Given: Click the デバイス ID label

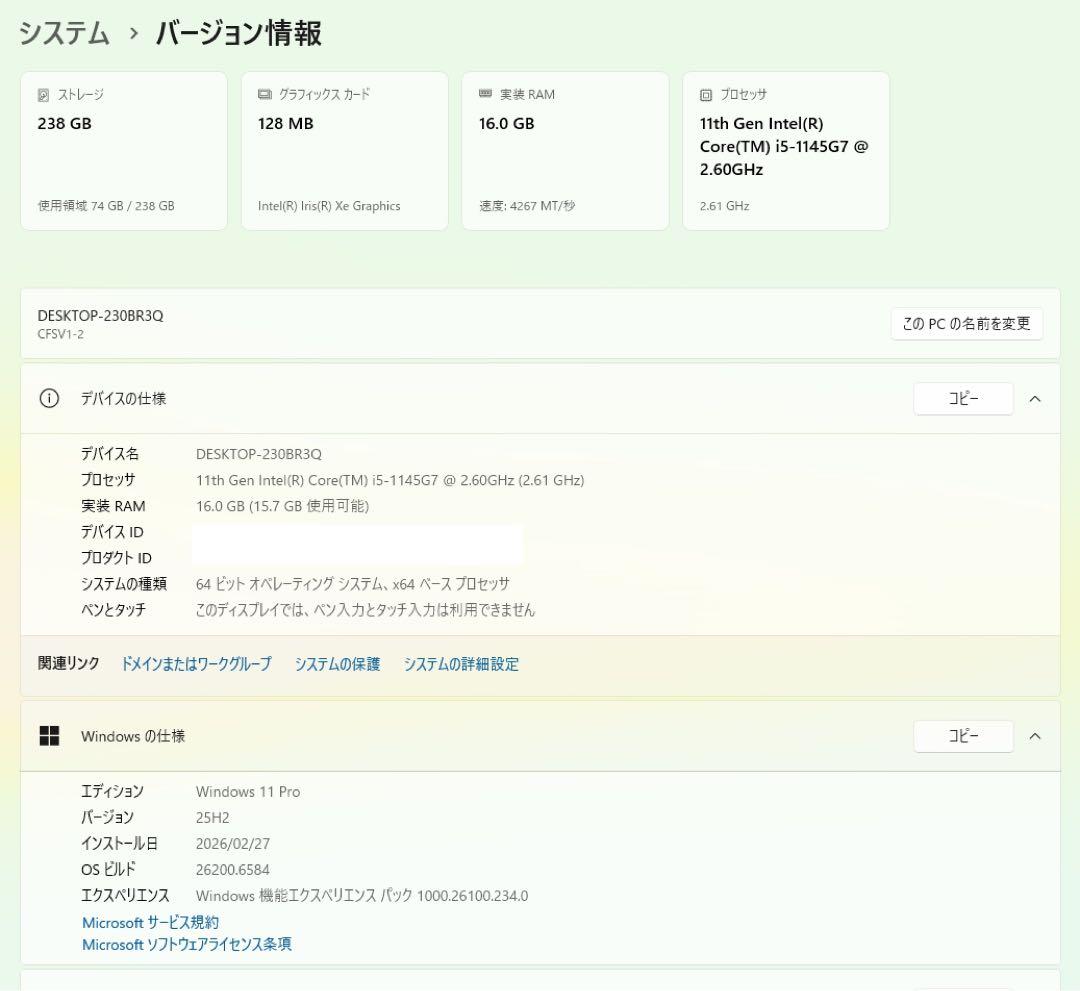Looking at the screenshot, I should 112,532.
